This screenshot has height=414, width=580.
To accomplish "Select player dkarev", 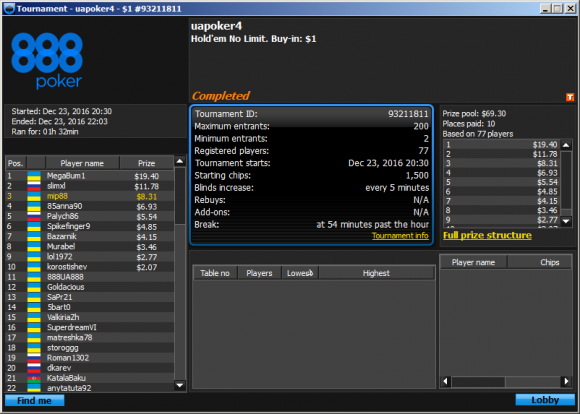I will [x=90, y=368].
